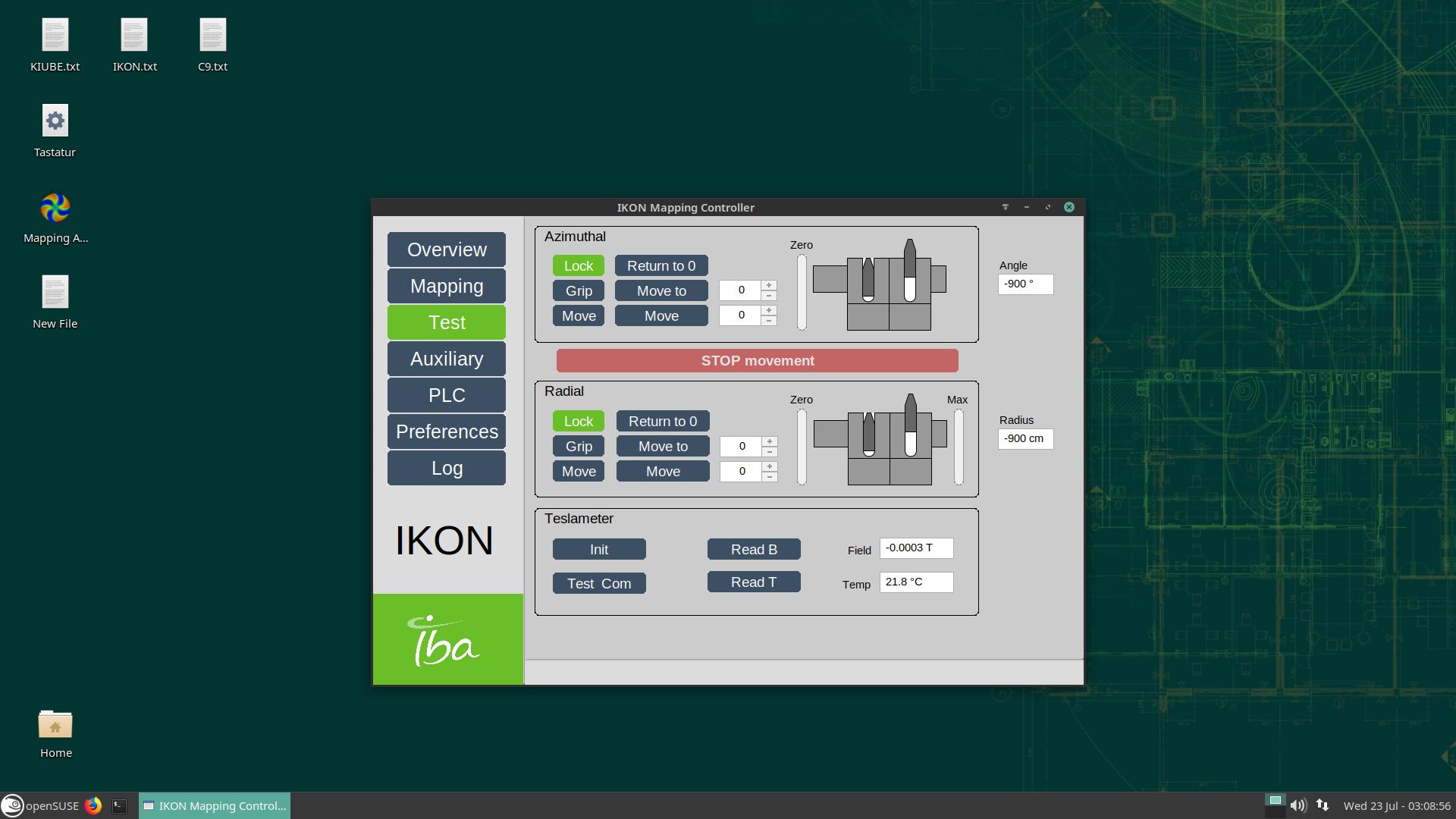Open the New File desktop icon
Screen dimensions: 1456x819
(x=55, y=303)
